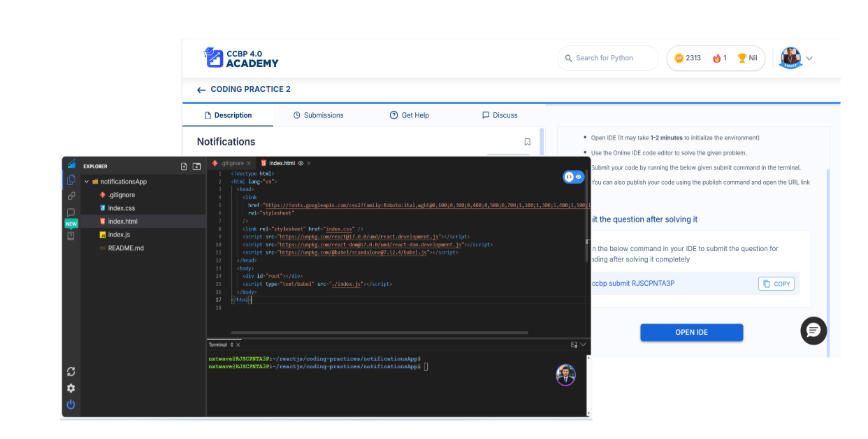The image size is (868, 439).
Task: Click the instructions panel scrollbar
Action: tap(828, 263)
